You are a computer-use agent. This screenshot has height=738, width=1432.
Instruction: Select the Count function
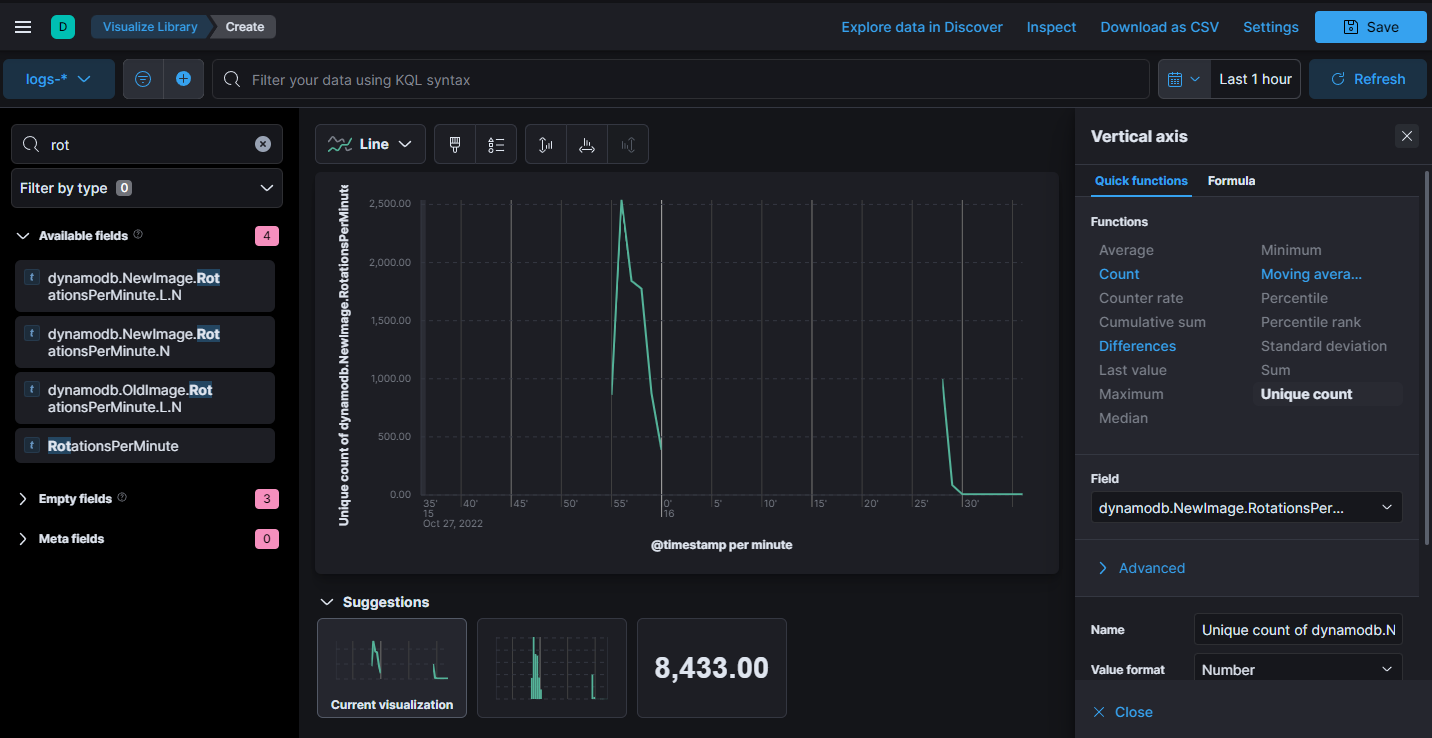tap(1119, 274)
